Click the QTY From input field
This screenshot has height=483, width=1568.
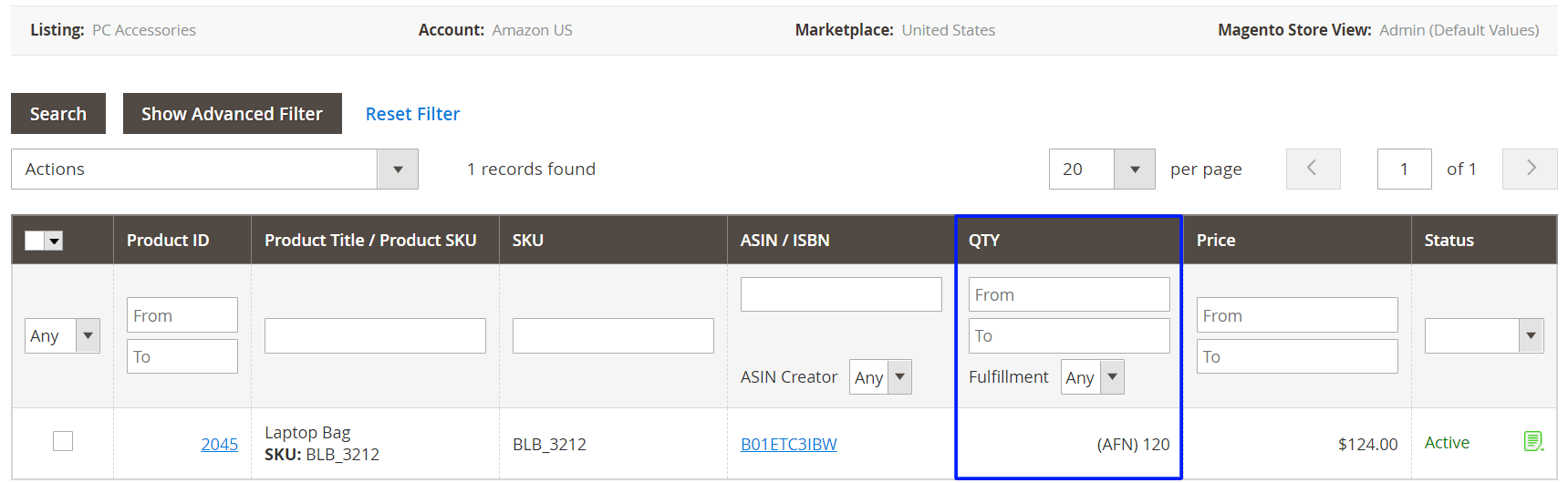1068,295
